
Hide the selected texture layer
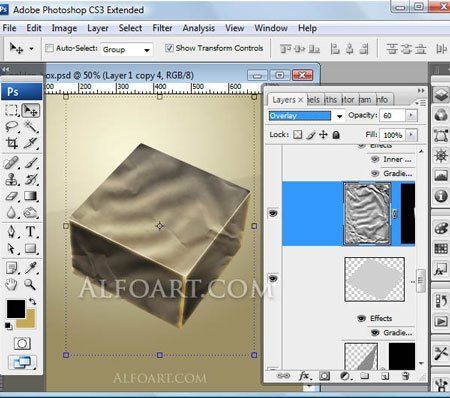(273, 213)
